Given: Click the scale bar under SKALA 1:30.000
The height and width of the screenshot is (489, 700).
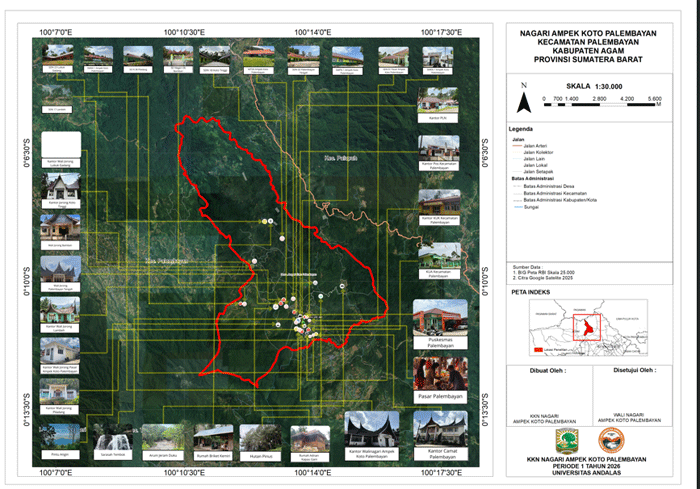Looking at the screenshot, I should click(599, 104).
